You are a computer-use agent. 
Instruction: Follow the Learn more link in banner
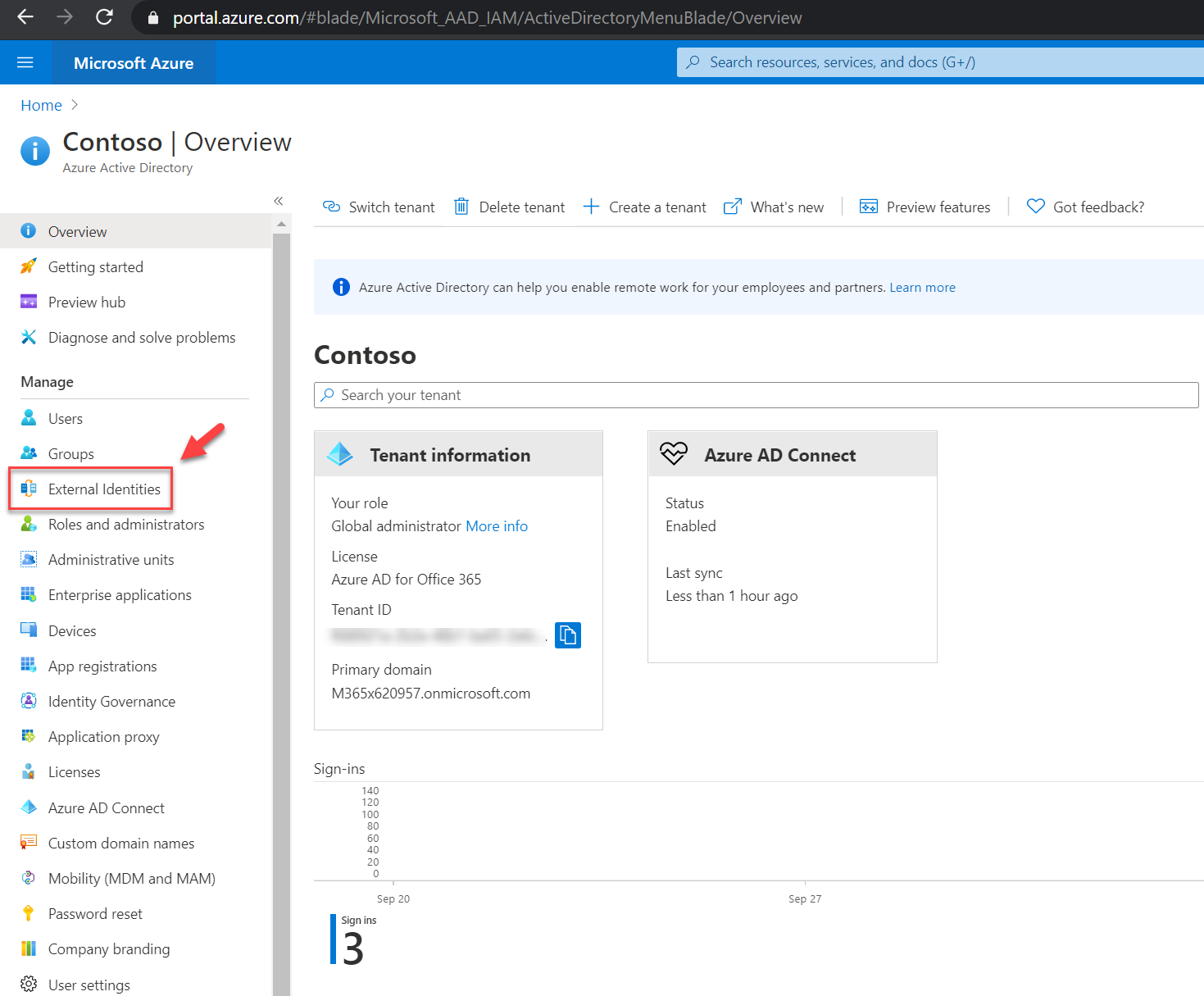point(922,288)
